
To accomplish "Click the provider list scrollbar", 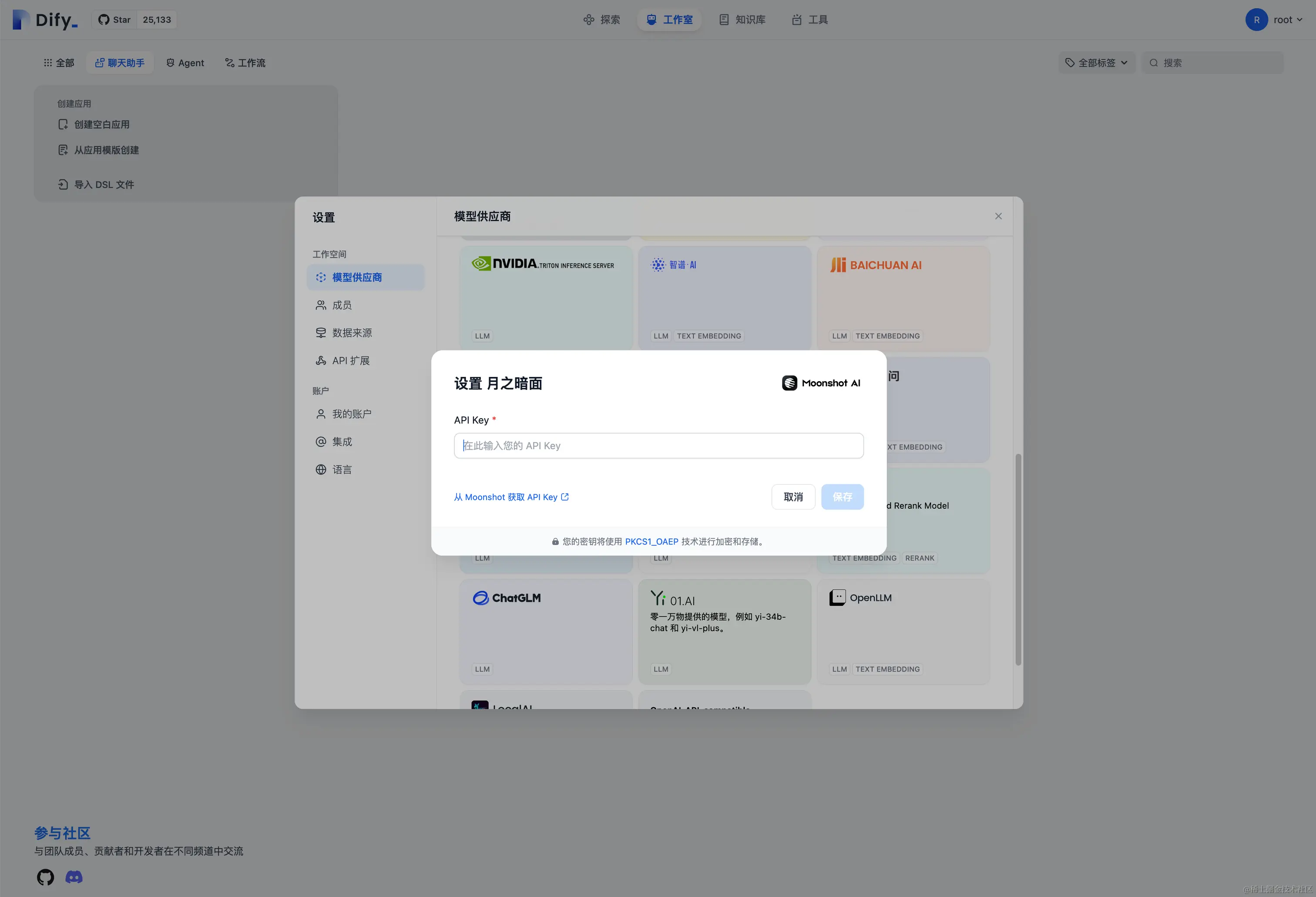I will pos(1018,560).
